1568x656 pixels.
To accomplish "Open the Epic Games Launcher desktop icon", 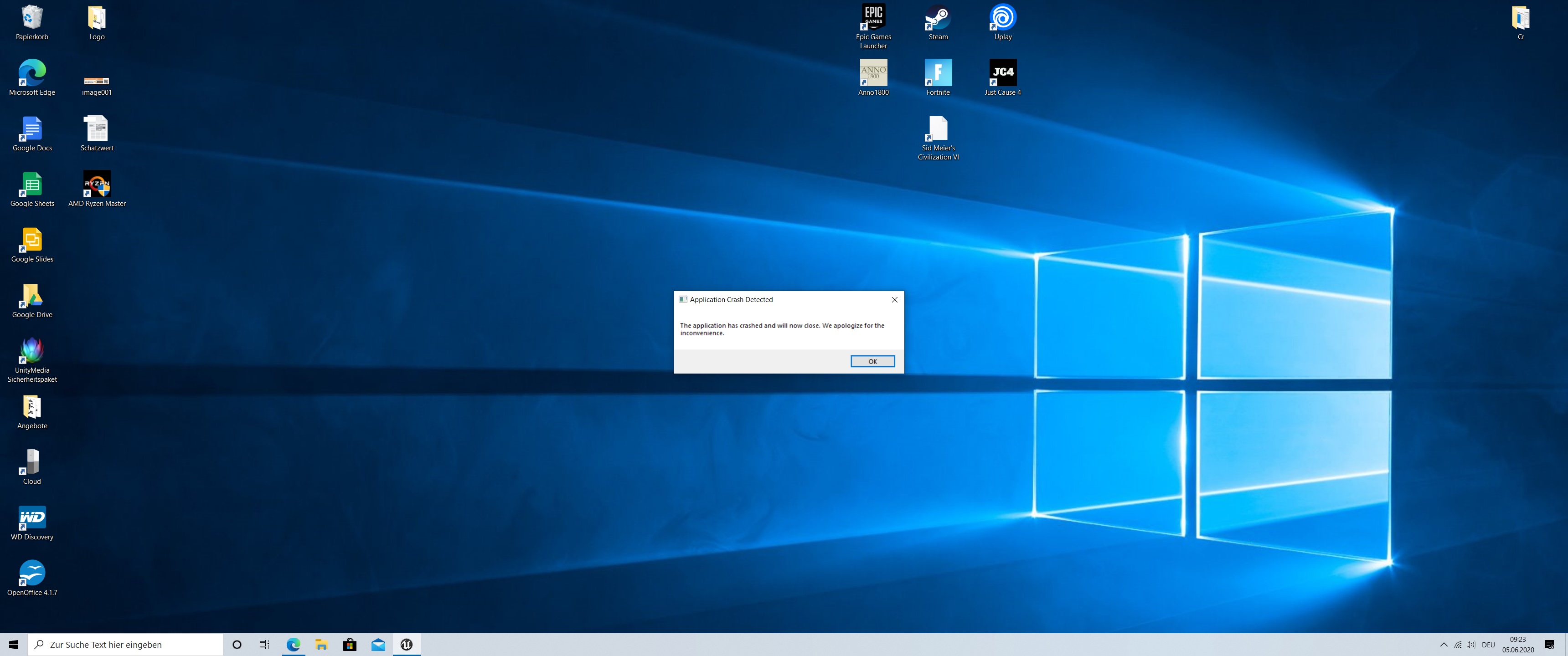I will [x=873, y=26].
